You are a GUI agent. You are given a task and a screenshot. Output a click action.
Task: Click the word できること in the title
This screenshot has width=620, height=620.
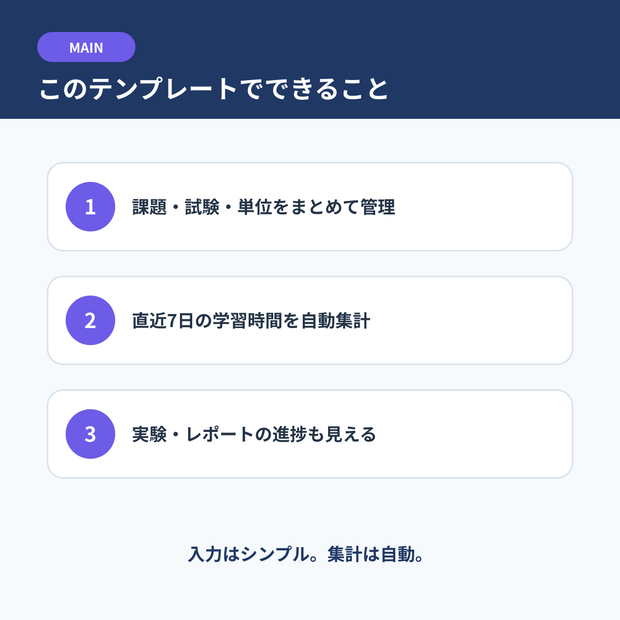[x=314, y=89]
